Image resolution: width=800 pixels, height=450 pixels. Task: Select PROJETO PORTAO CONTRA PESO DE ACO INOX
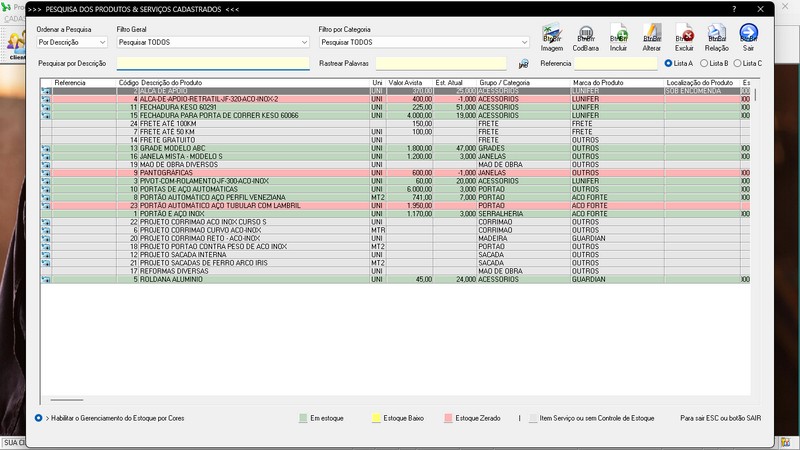(x=395, y=247)
